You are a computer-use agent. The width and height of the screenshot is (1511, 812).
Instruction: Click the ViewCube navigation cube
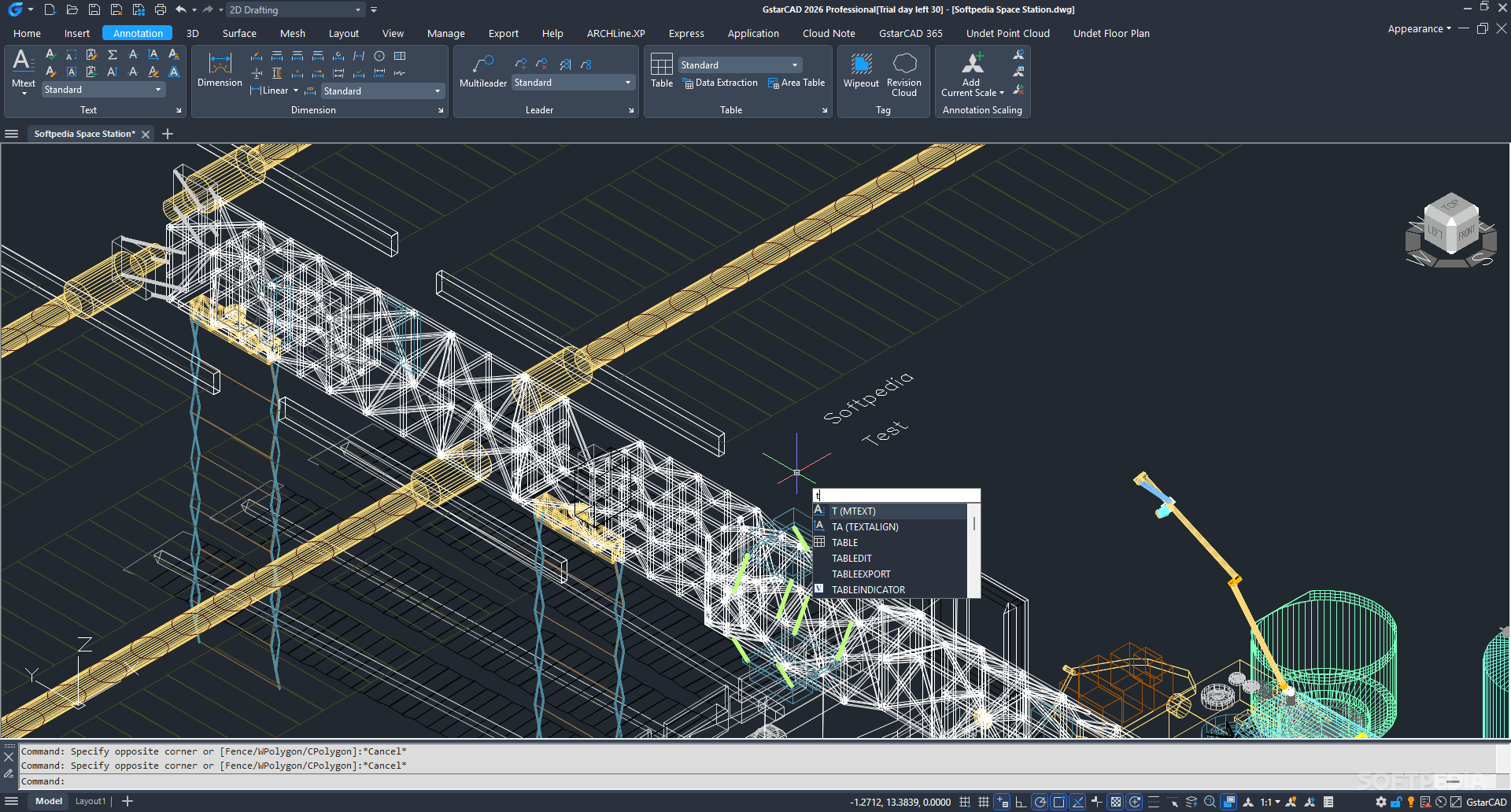click(1450, 230)
